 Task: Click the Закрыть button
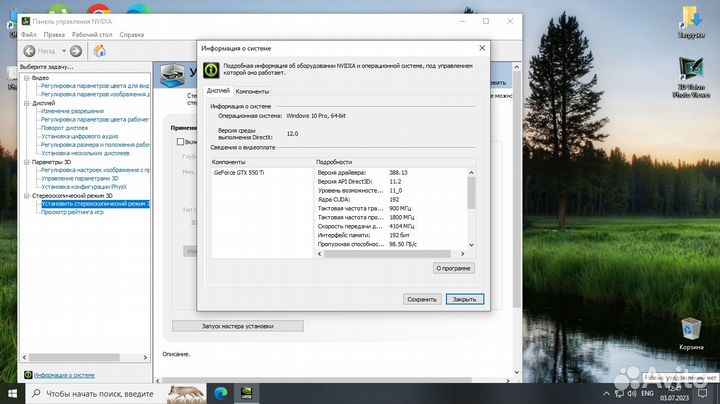point(465,299)
